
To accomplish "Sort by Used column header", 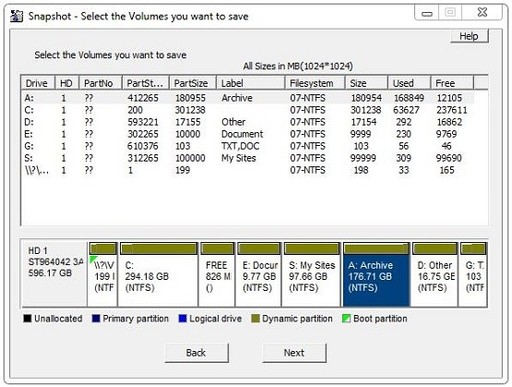I will coord(409,83).
